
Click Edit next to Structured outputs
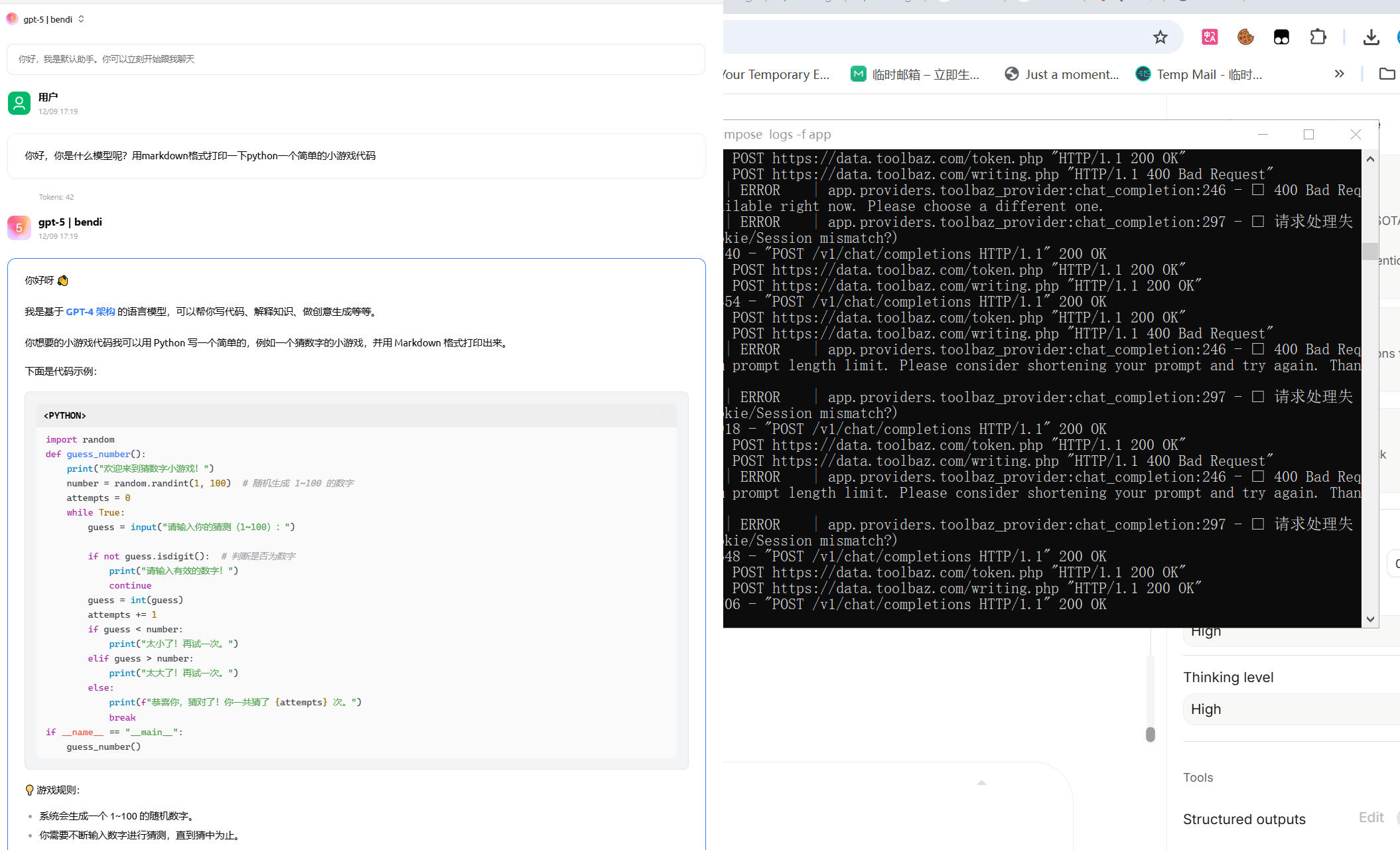click(1371, 817)
